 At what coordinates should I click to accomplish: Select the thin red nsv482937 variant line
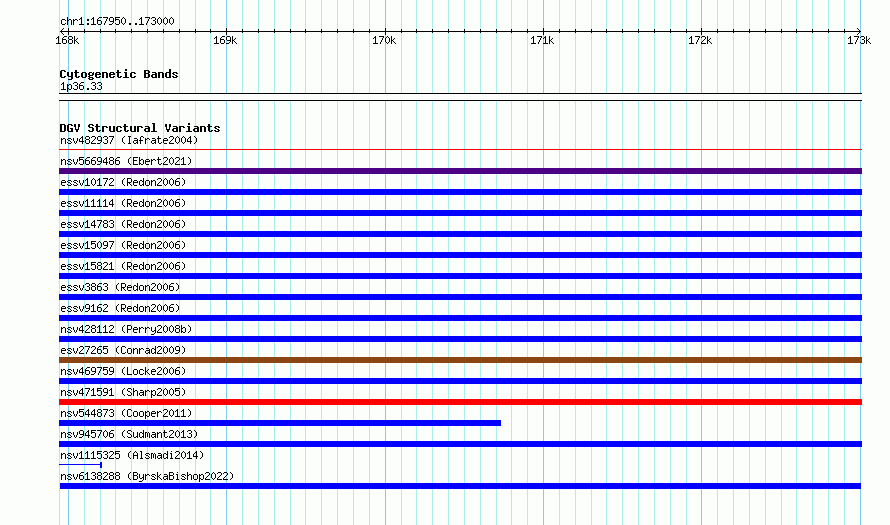(x=460, y=150)
